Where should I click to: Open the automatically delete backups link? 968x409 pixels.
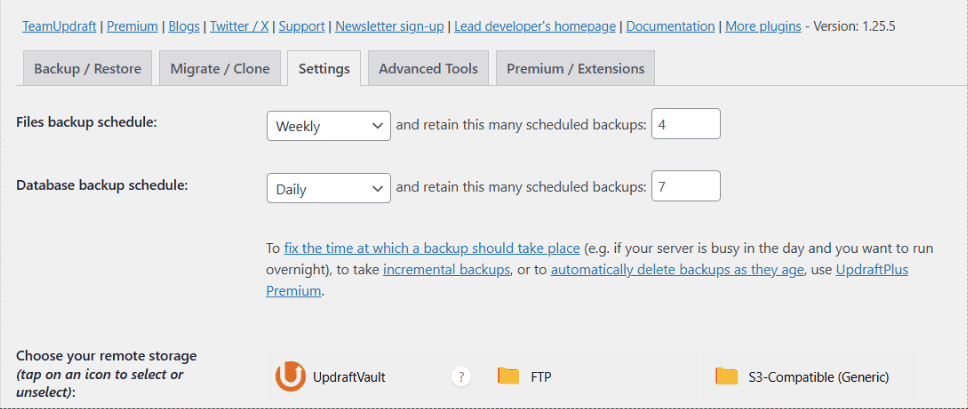(677, 270)
